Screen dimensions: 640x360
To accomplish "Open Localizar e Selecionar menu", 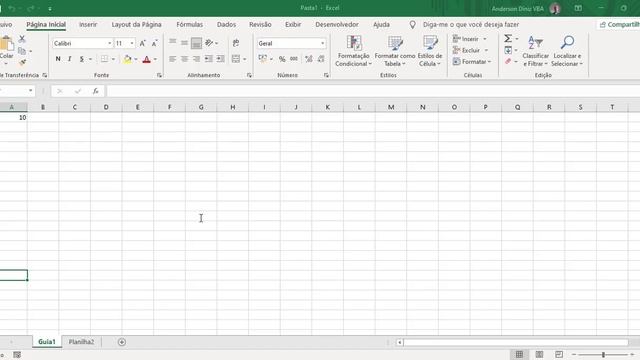I will click(x=567, y=51).
